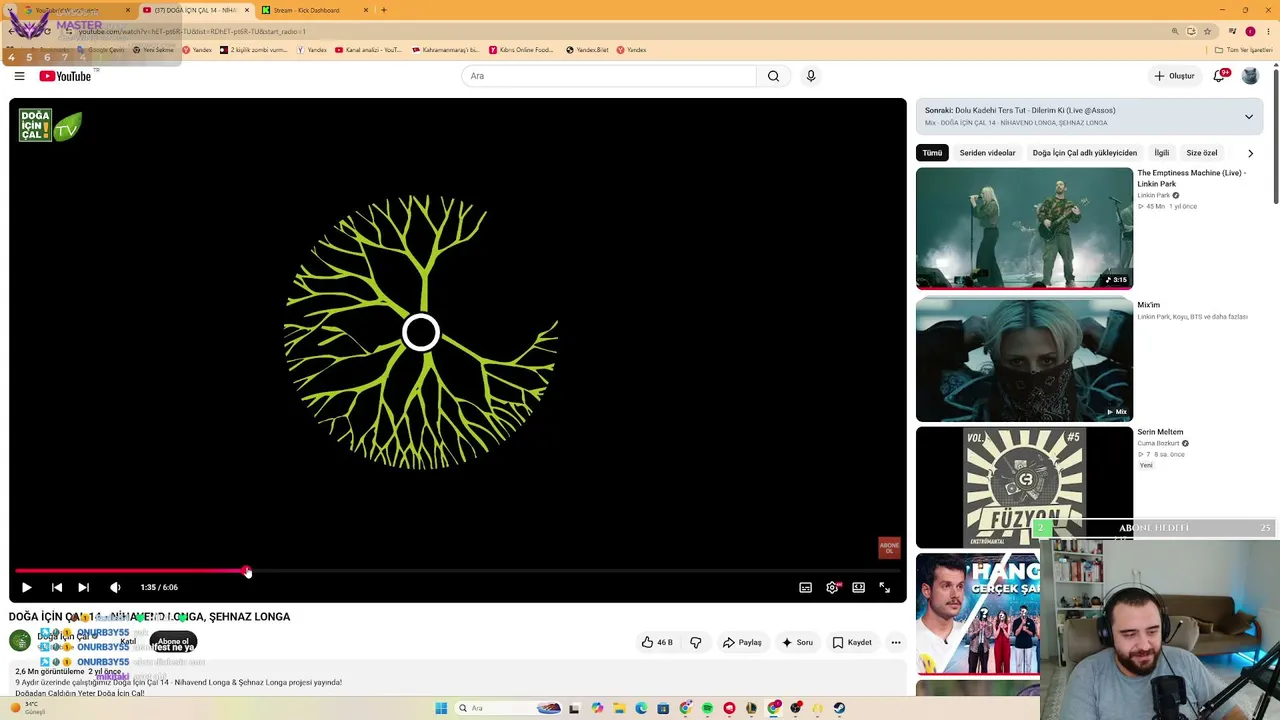Click the zoom magnifier in address bar
Screen dimensions: 1280x720
1175,31
